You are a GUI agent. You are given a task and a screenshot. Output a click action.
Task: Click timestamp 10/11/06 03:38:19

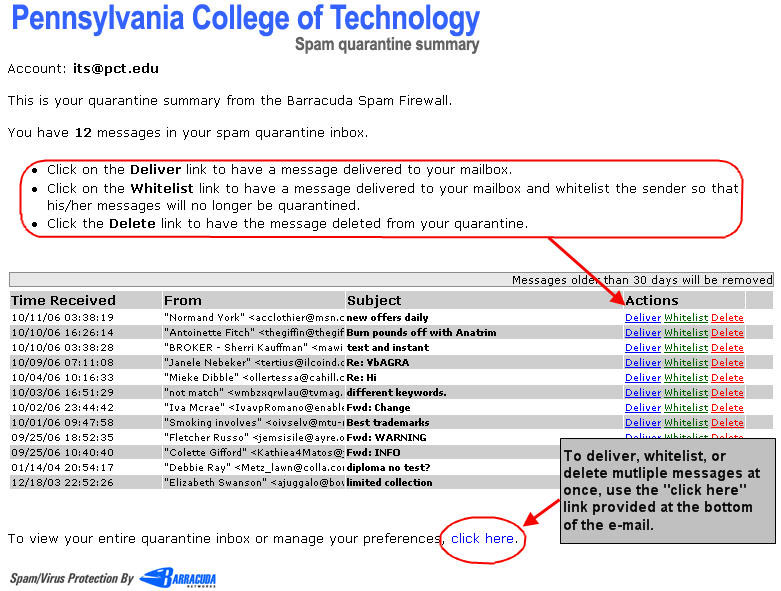(62, 318)
